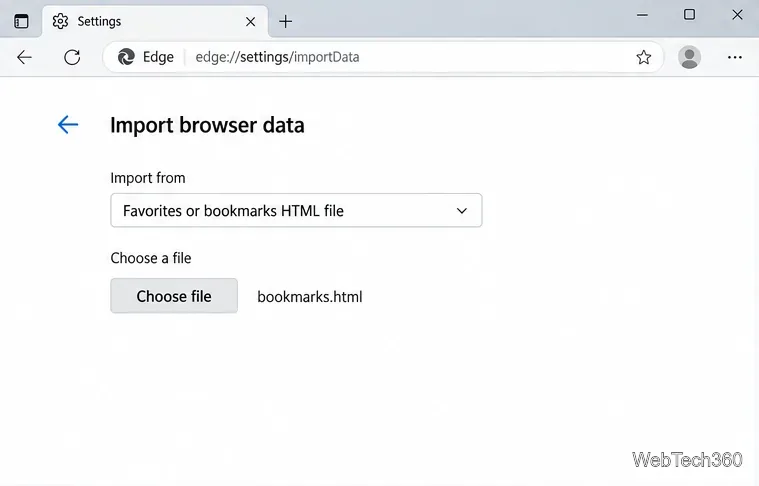Maximize the Edge window
Viewport: 759px width, 486px height.
pos(689,15)
